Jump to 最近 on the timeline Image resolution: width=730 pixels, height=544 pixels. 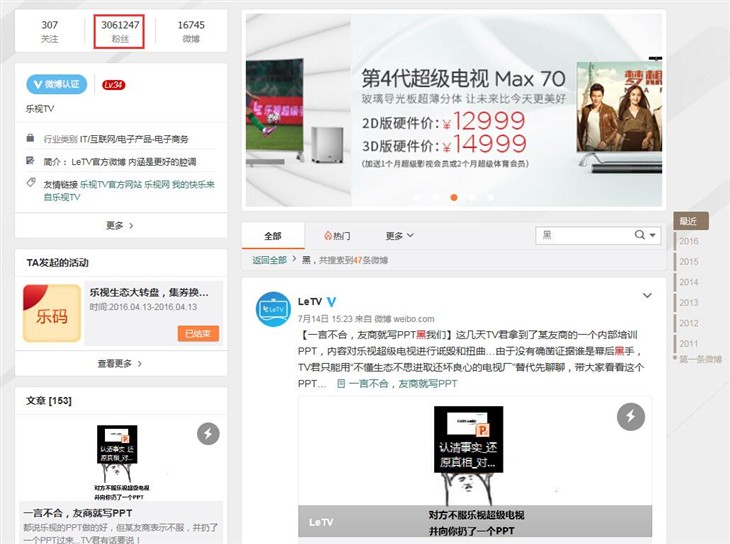tap(691, 221)
